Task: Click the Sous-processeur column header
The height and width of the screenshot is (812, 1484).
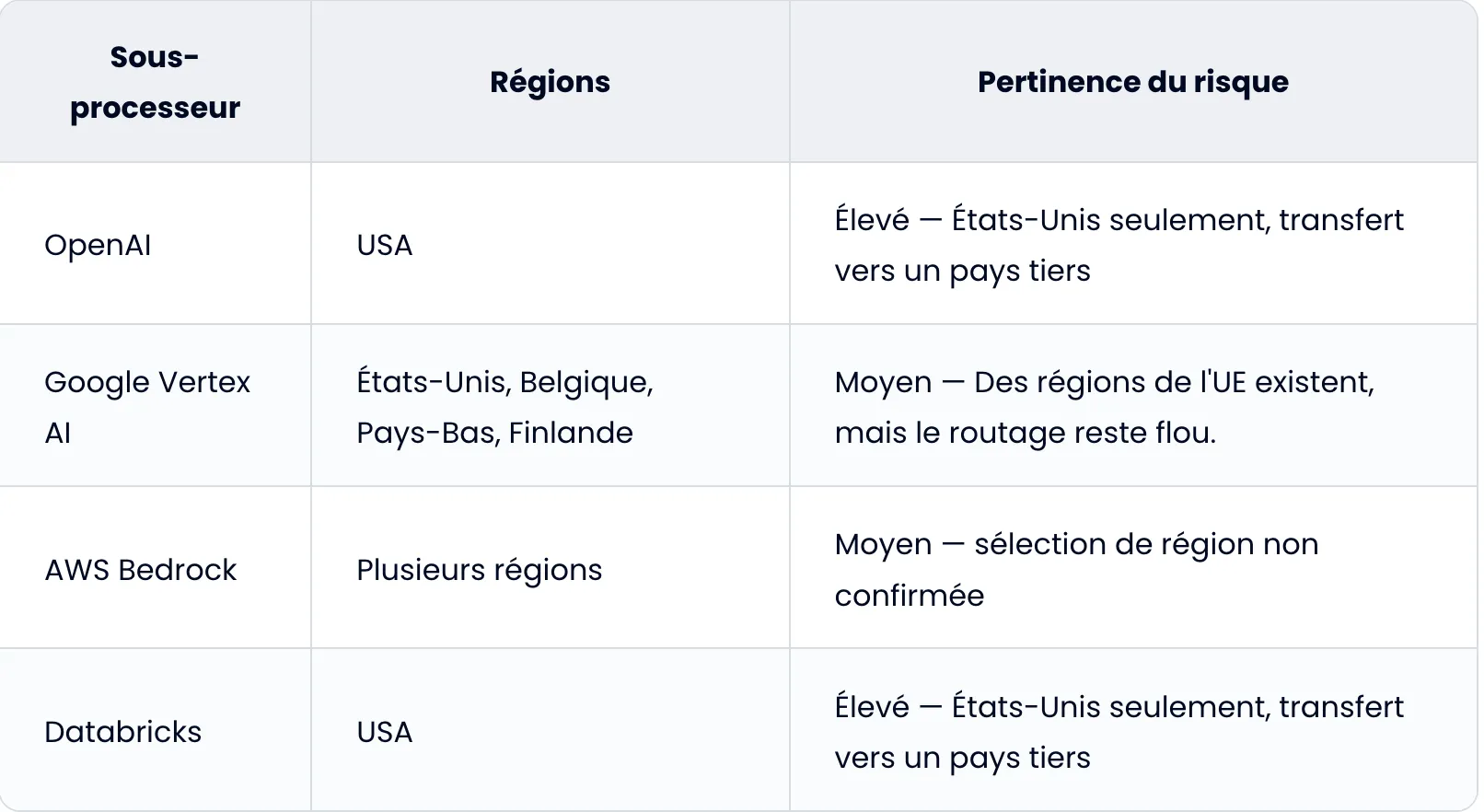Action: coord(155,83)
